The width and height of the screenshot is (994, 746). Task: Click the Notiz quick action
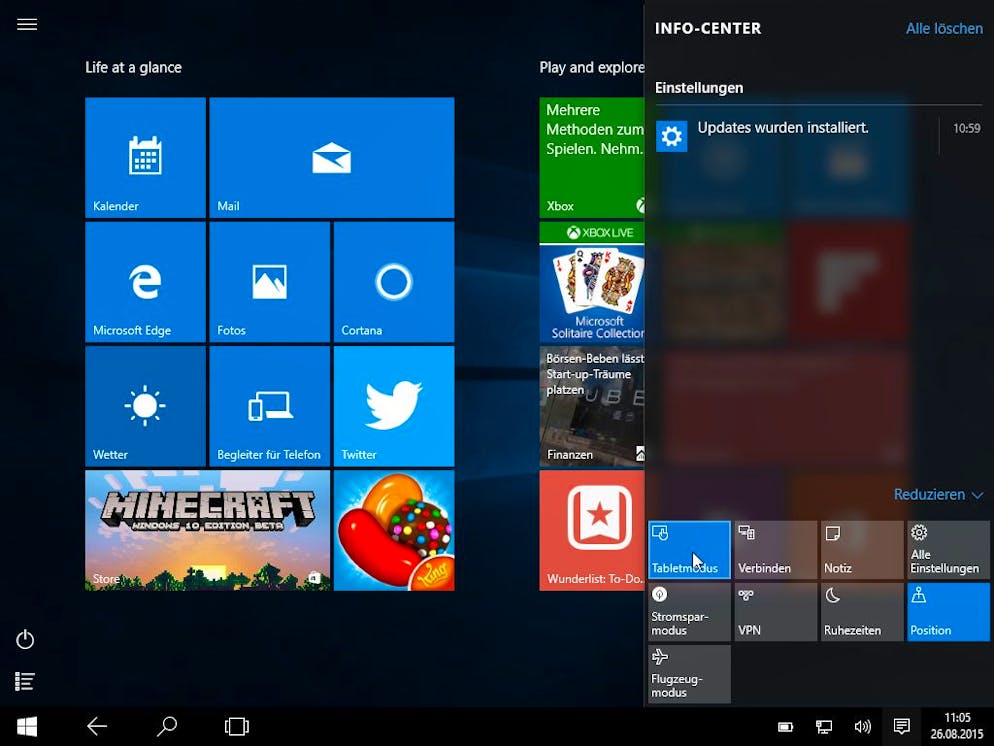click(862, 550)
